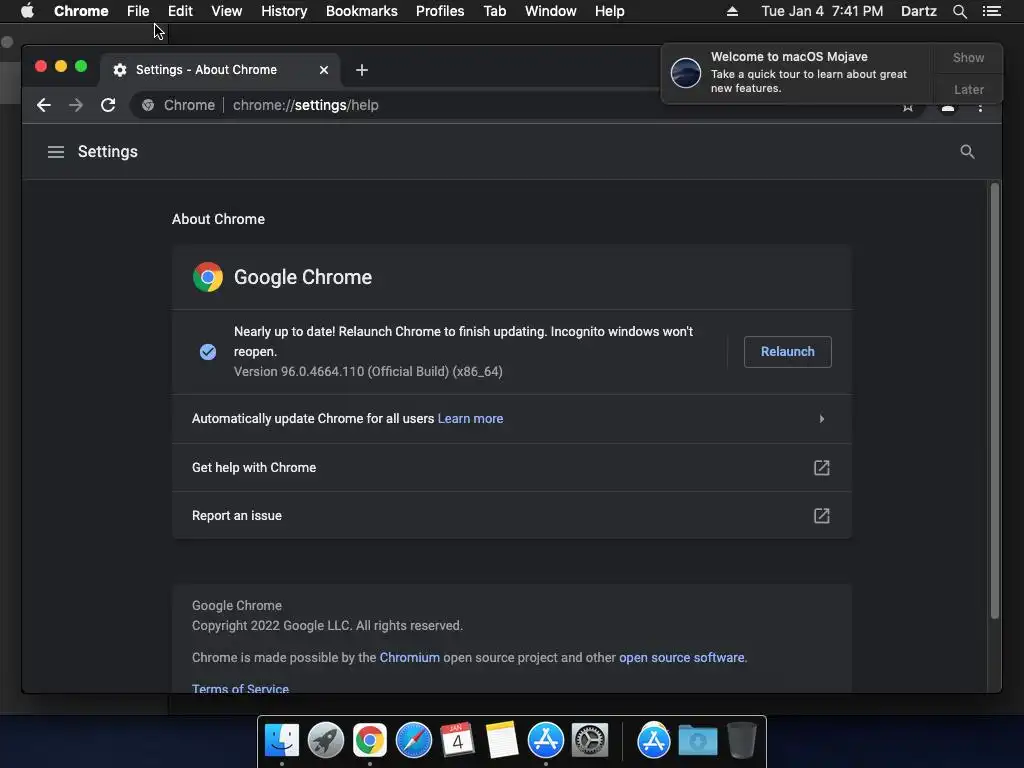1024x768 pixels.
Task: Click the About Chrome heading
Action: coord(218,219)
